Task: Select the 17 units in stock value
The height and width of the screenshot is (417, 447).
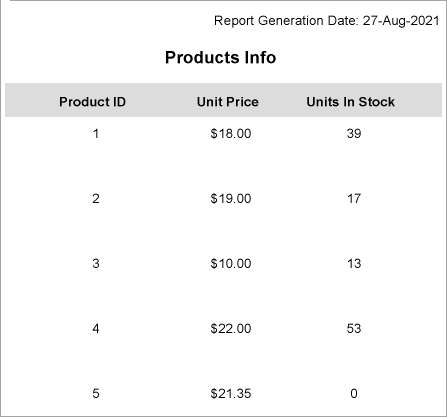Action: (354, 199)
